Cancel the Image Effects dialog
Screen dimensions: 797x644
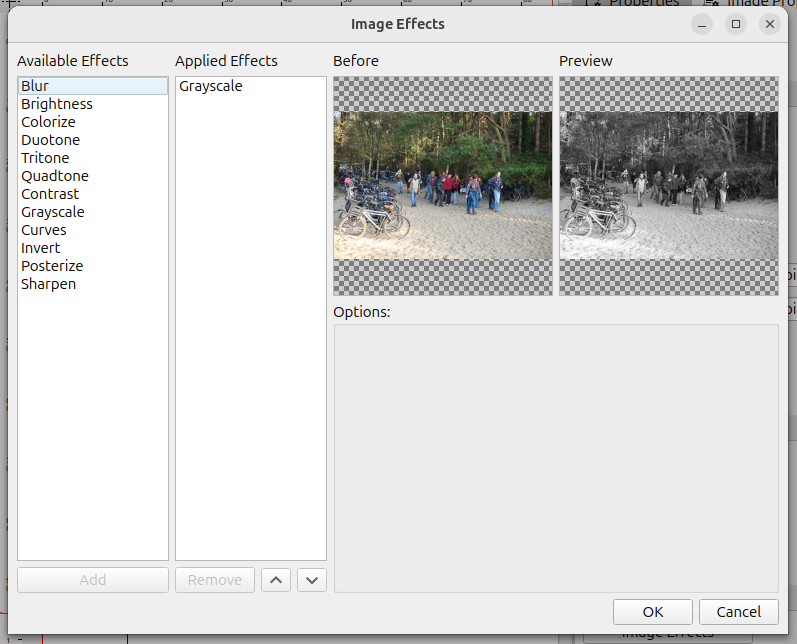point(739,612)
